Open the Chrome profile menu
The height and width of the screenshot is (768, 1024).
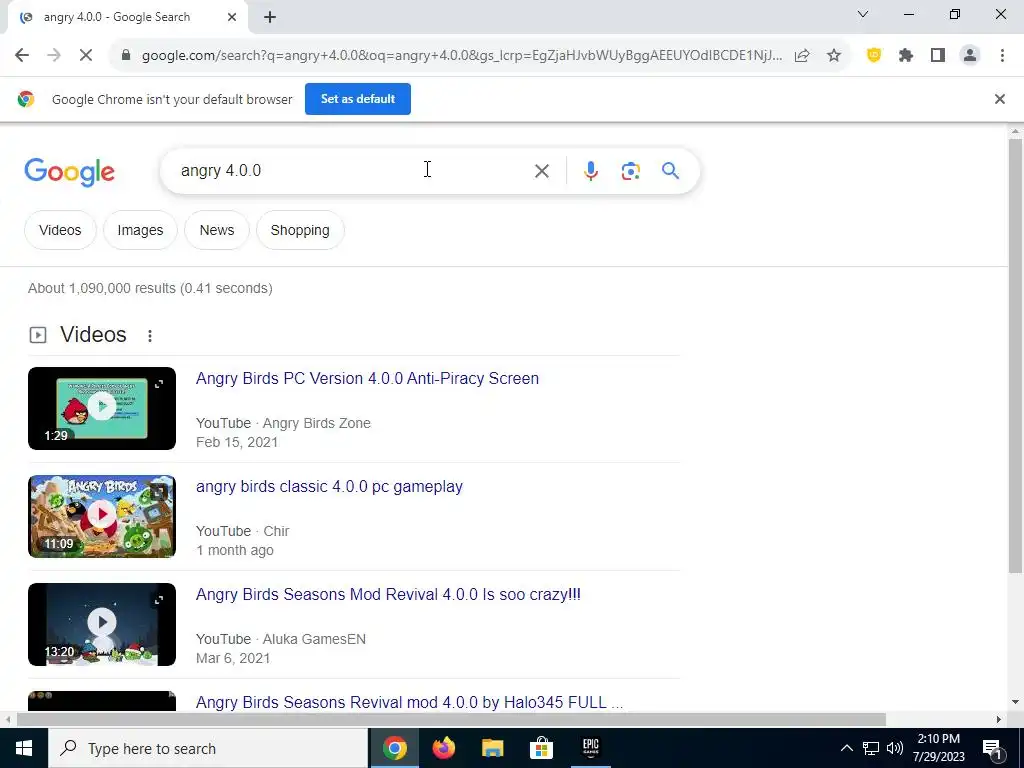pos(970,56)
